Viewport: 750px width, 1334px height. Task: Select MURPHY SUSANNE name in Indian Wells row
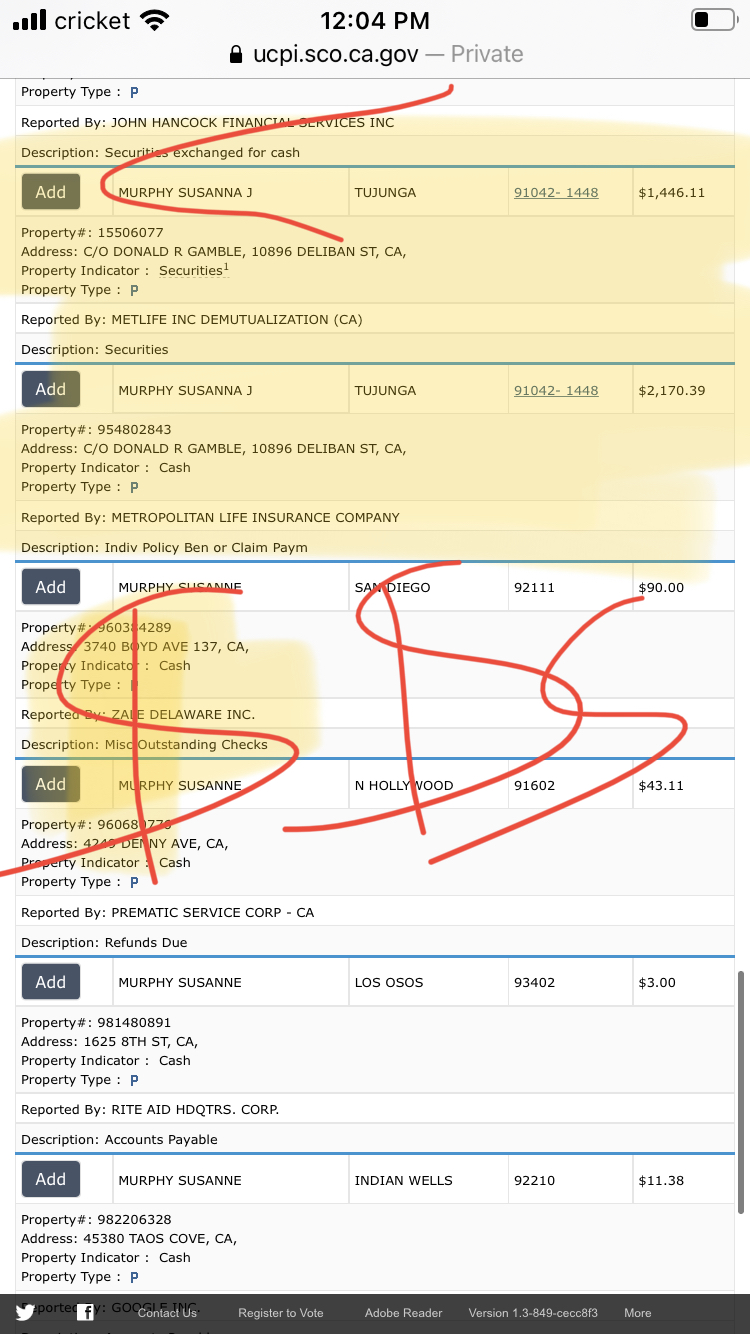pos(180,1180)
